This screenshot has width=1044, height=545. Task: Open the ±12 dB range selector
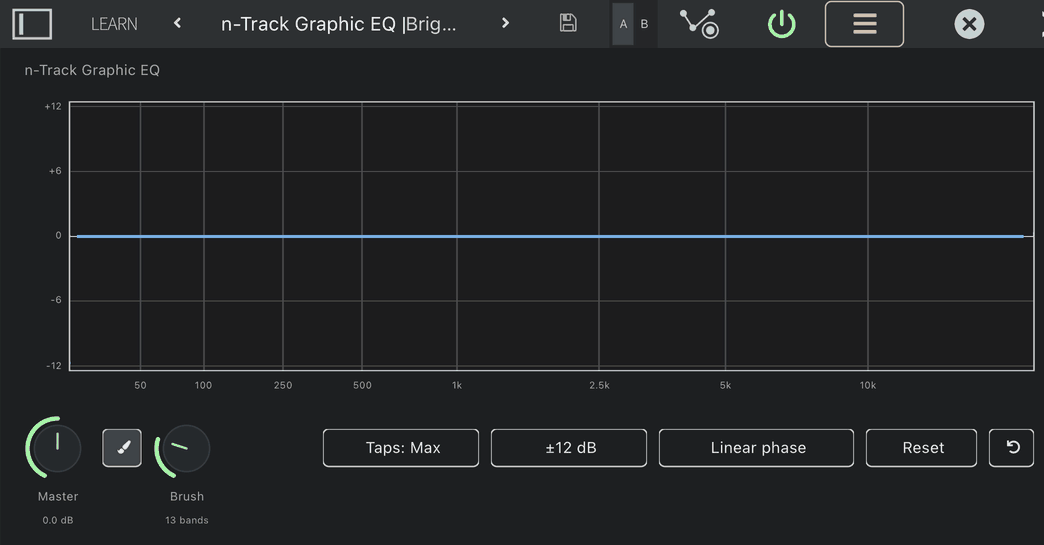(x=569, y=448)
